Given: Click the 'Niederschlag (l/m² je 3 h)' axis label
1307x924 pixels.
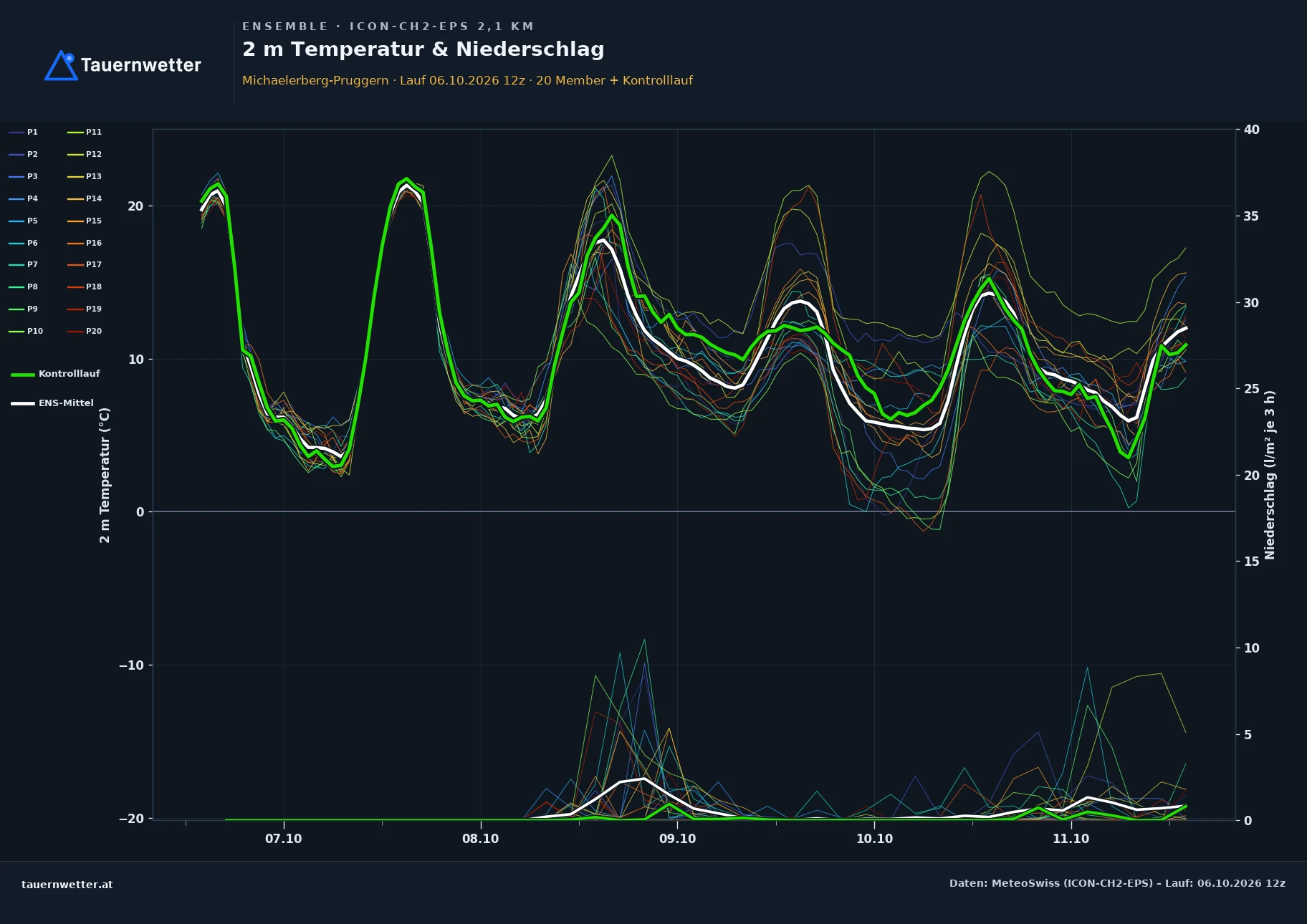Looking at the screenshot, I should click(1270, 475).
